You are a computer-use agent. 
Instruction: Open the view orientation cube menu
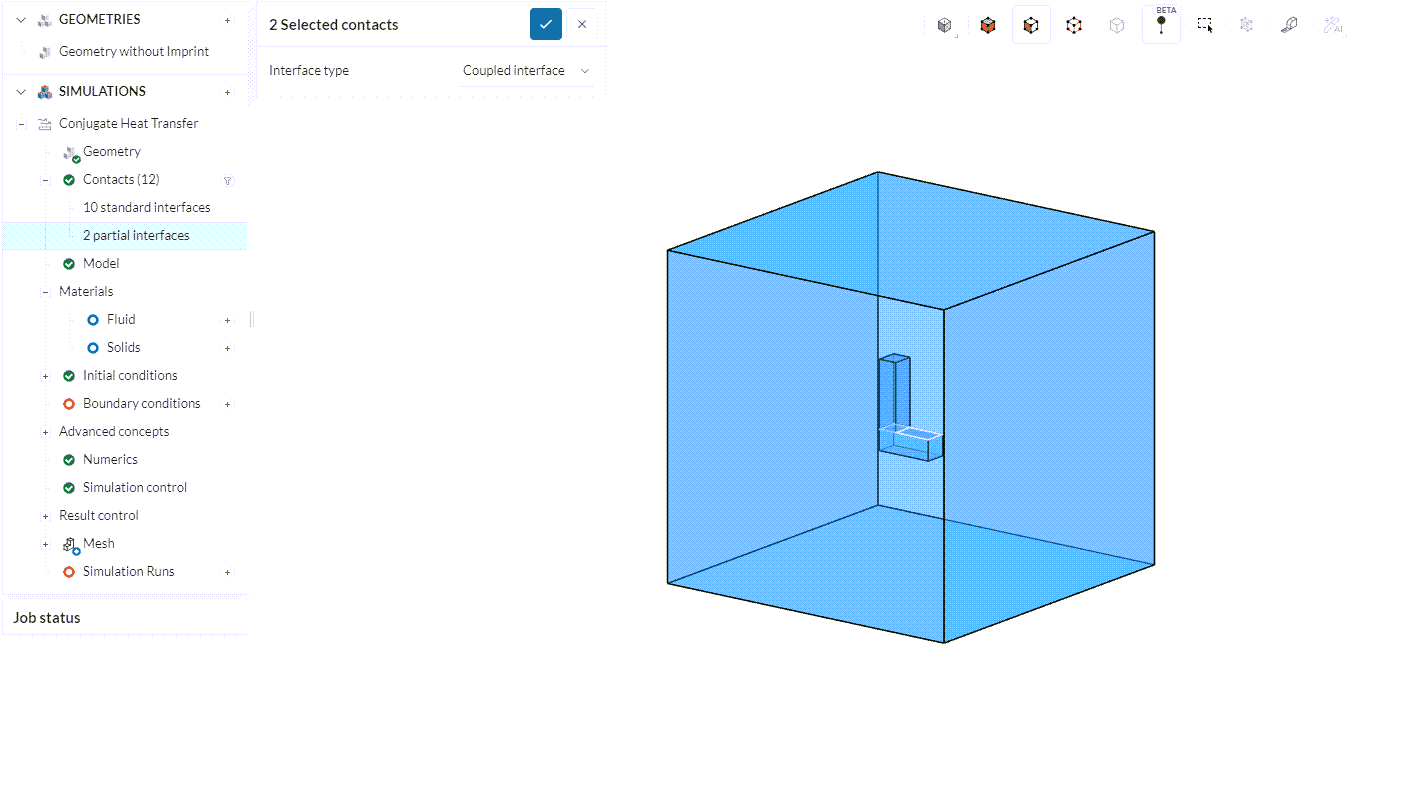(x=945, y=26)
